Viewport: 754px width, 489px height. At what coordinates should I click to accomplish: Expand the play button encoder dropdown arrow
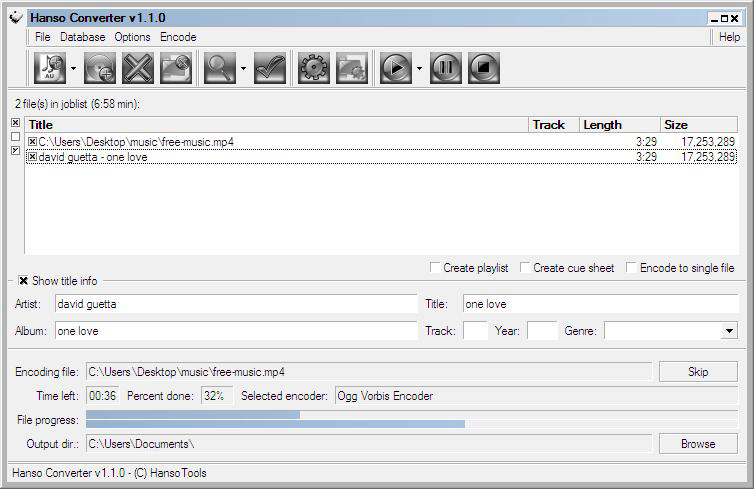point(419,68)
